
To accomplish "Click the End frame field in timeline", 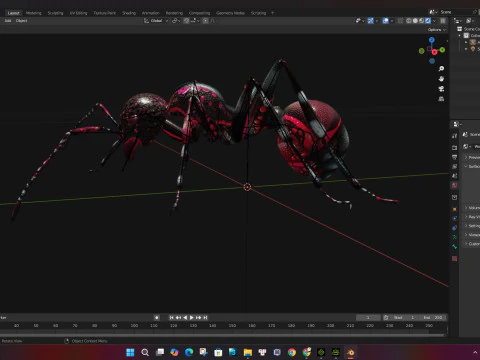I will (433, 318).
